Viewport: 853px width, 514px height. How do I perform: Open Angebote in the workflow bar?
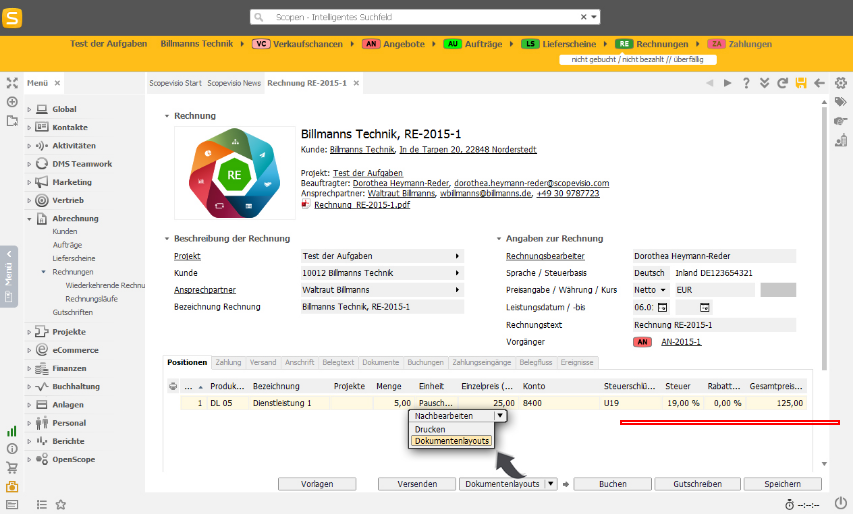tap(404, 44)
